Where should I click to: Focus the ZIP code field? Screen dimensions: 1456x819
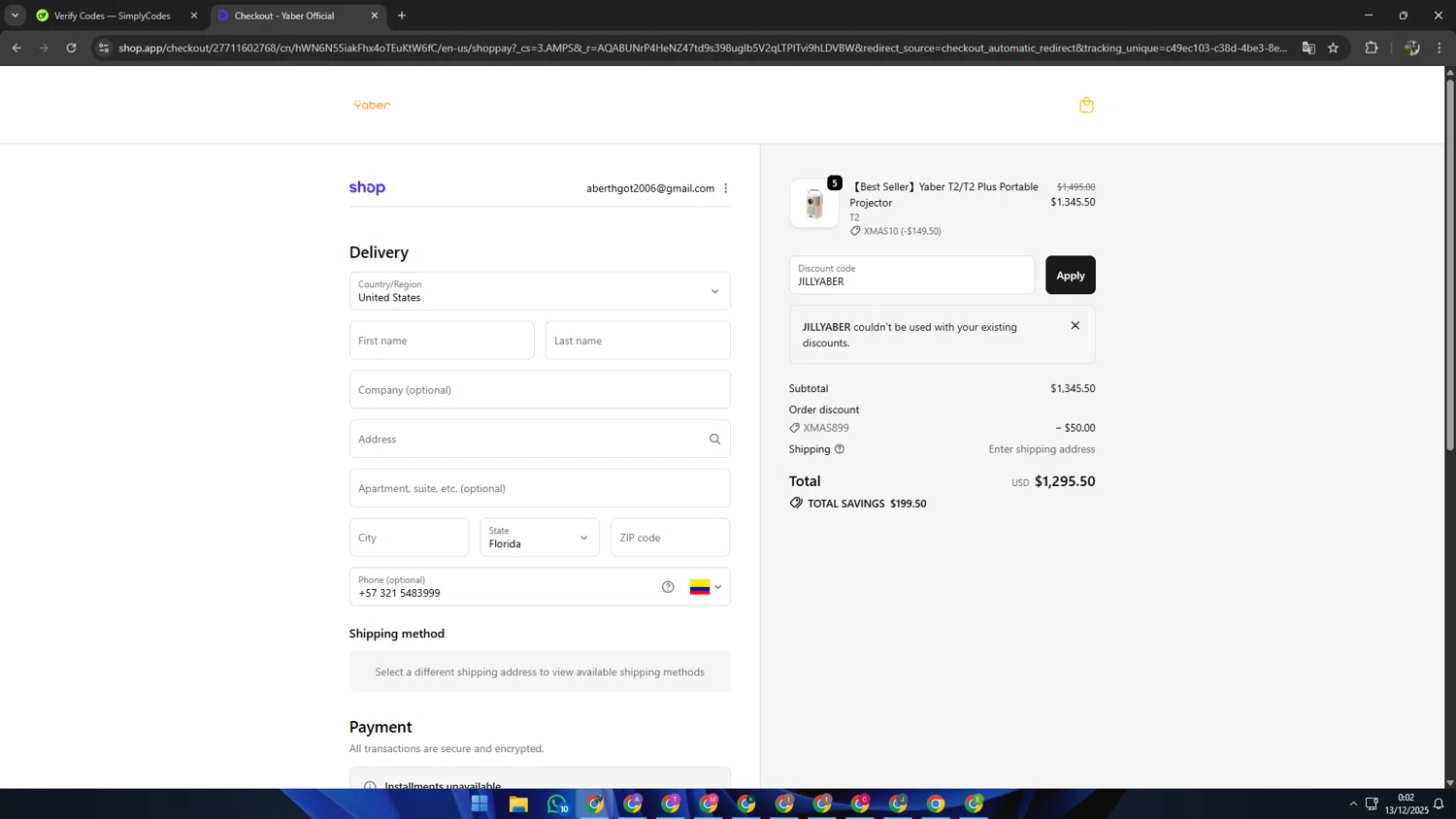[x=670, y=538]
